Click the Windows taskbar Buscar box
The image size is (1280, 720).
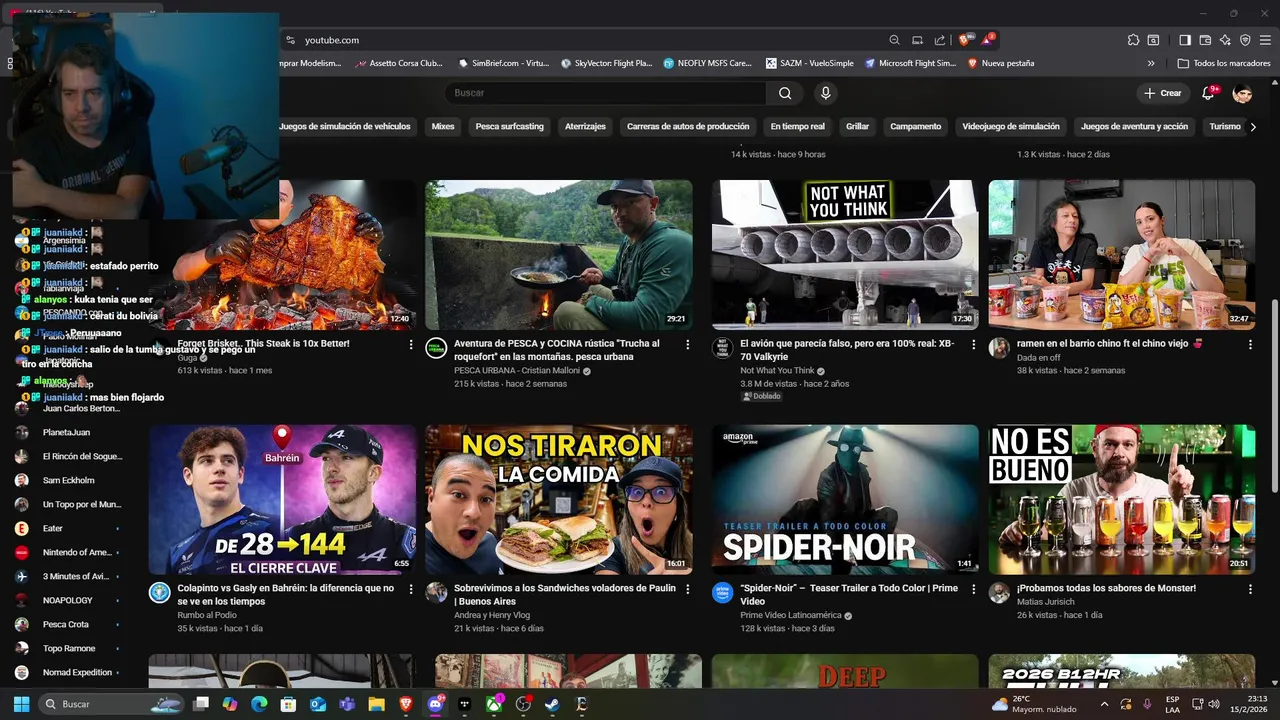pyautogui.click(x=111, y=704)
